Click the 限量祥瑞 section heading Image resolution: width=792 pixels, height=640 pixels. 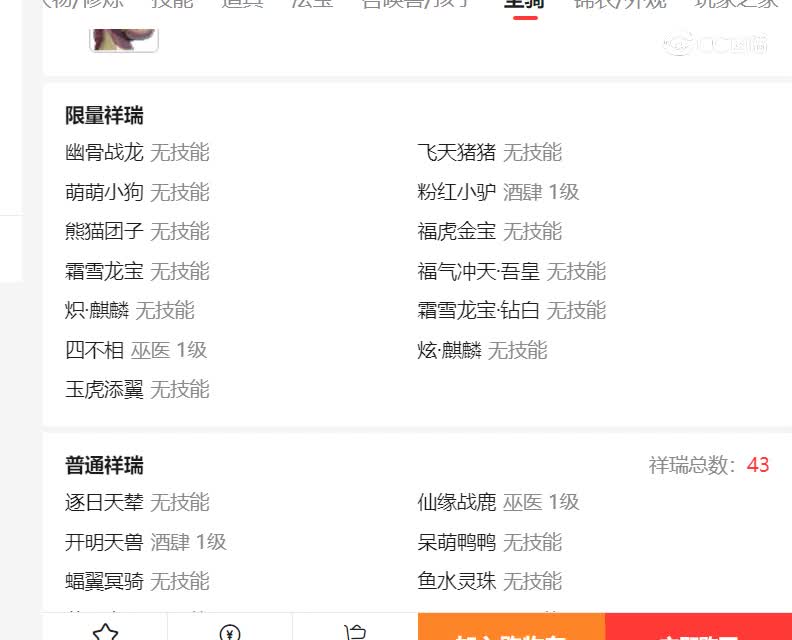coord(104,115)
